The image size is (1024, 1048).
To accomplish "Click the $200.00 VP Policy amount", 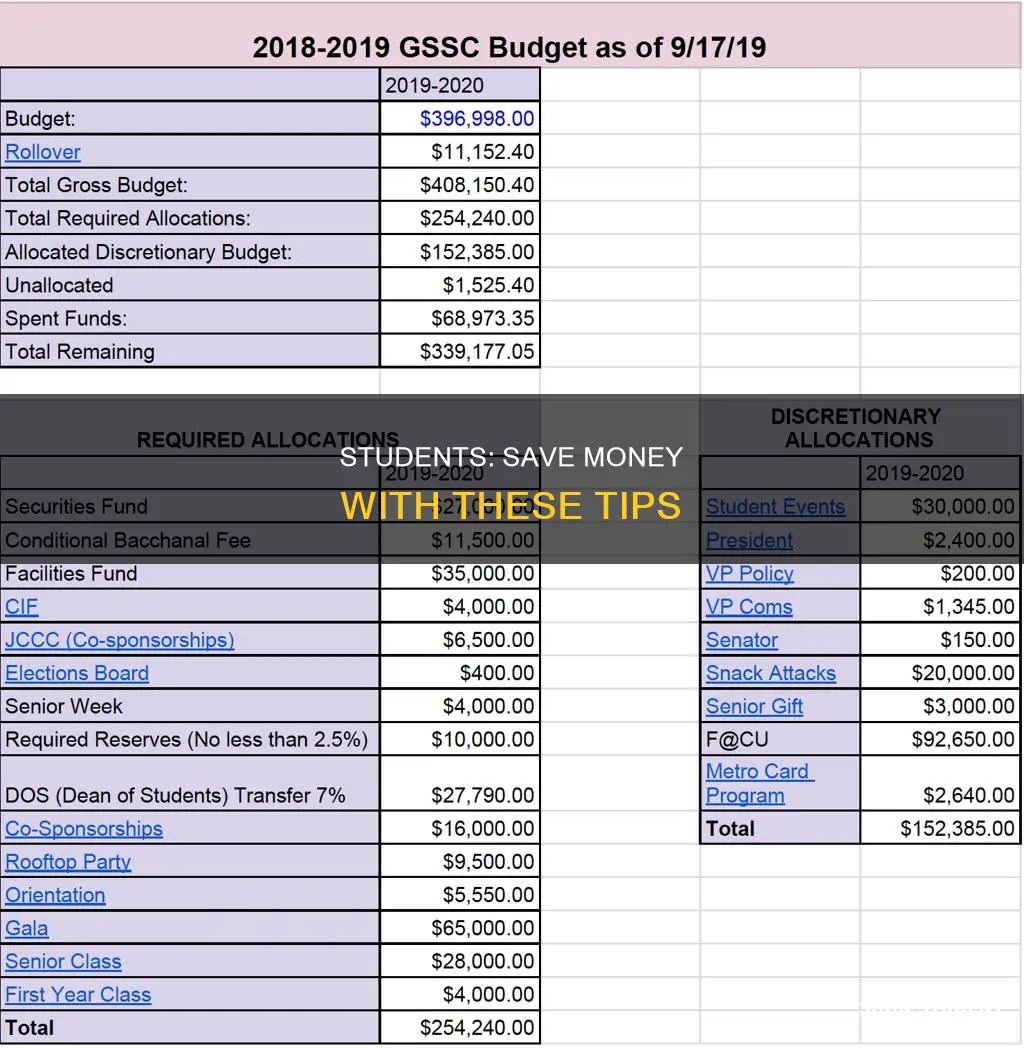I will point(940,573).
